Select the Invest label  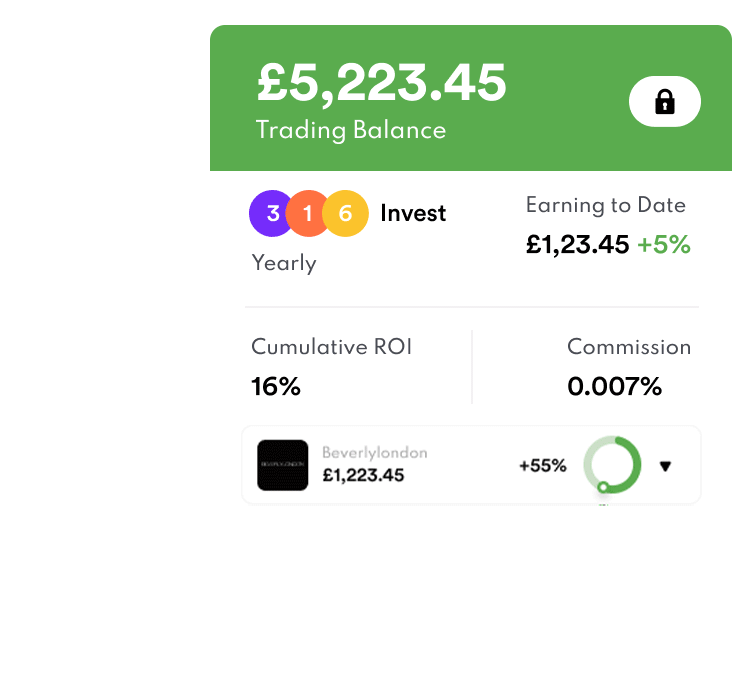[413, 213]
